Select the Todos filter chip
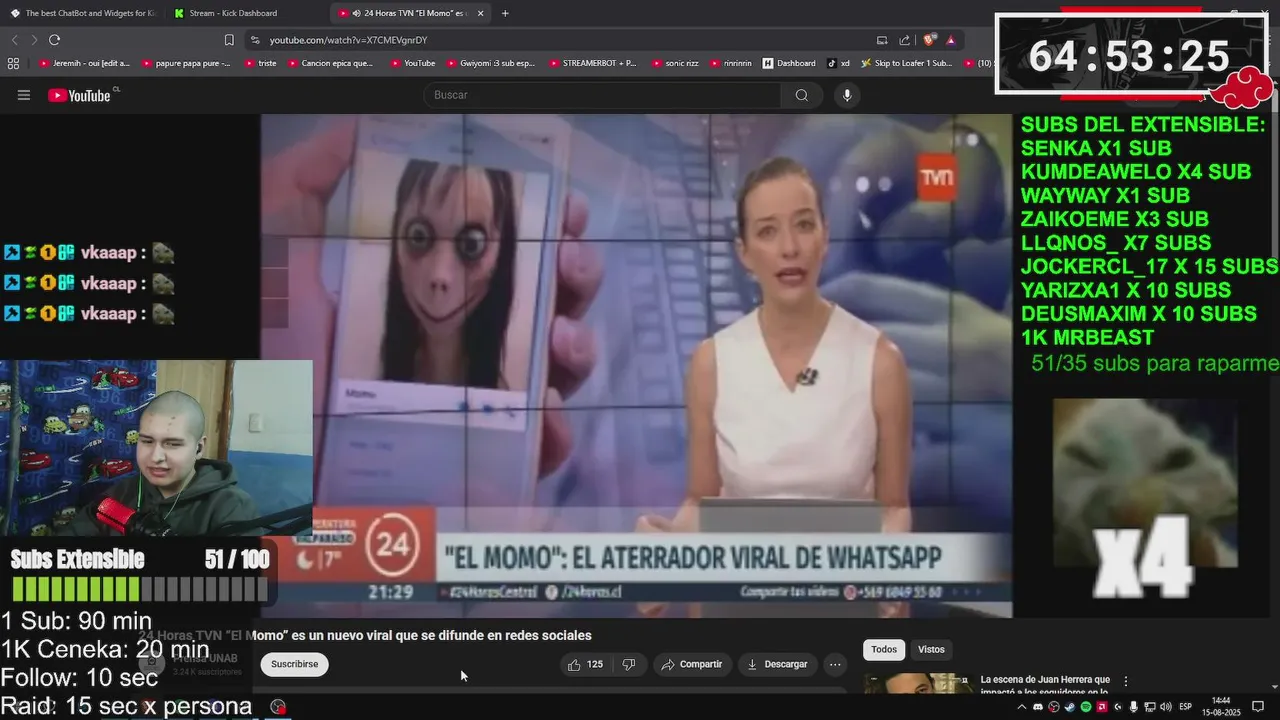The width and height of the screenshot is (1280, 720). point(884,650)
